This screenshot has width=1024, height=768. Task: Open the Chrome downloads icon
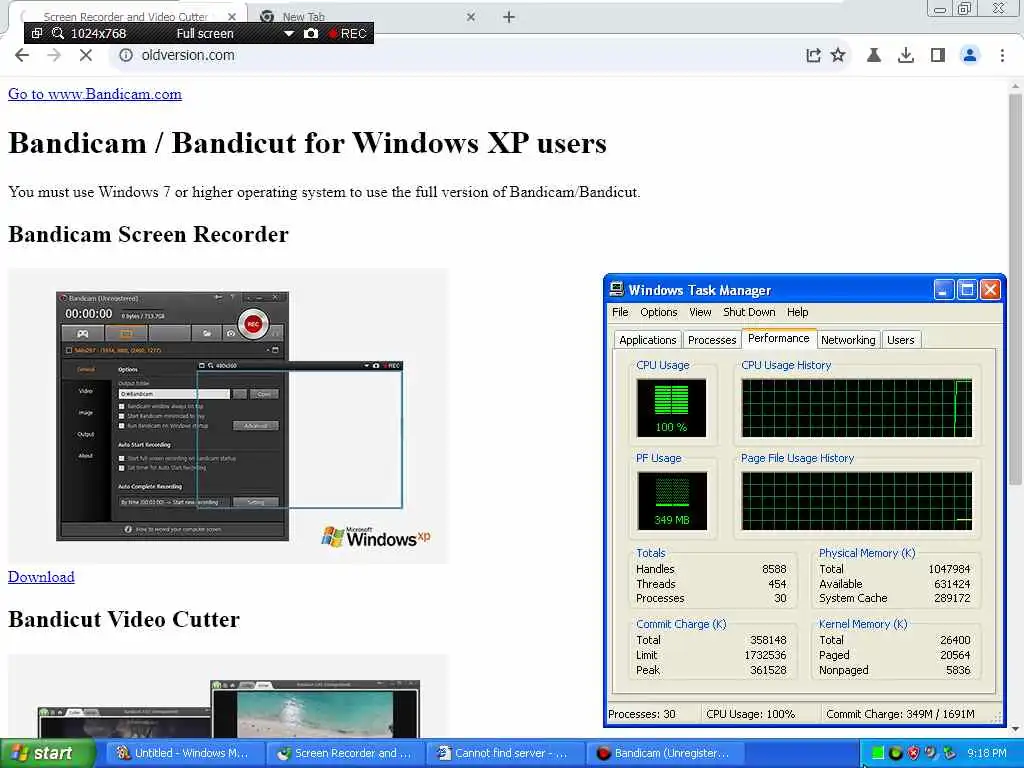pos(906,56)
